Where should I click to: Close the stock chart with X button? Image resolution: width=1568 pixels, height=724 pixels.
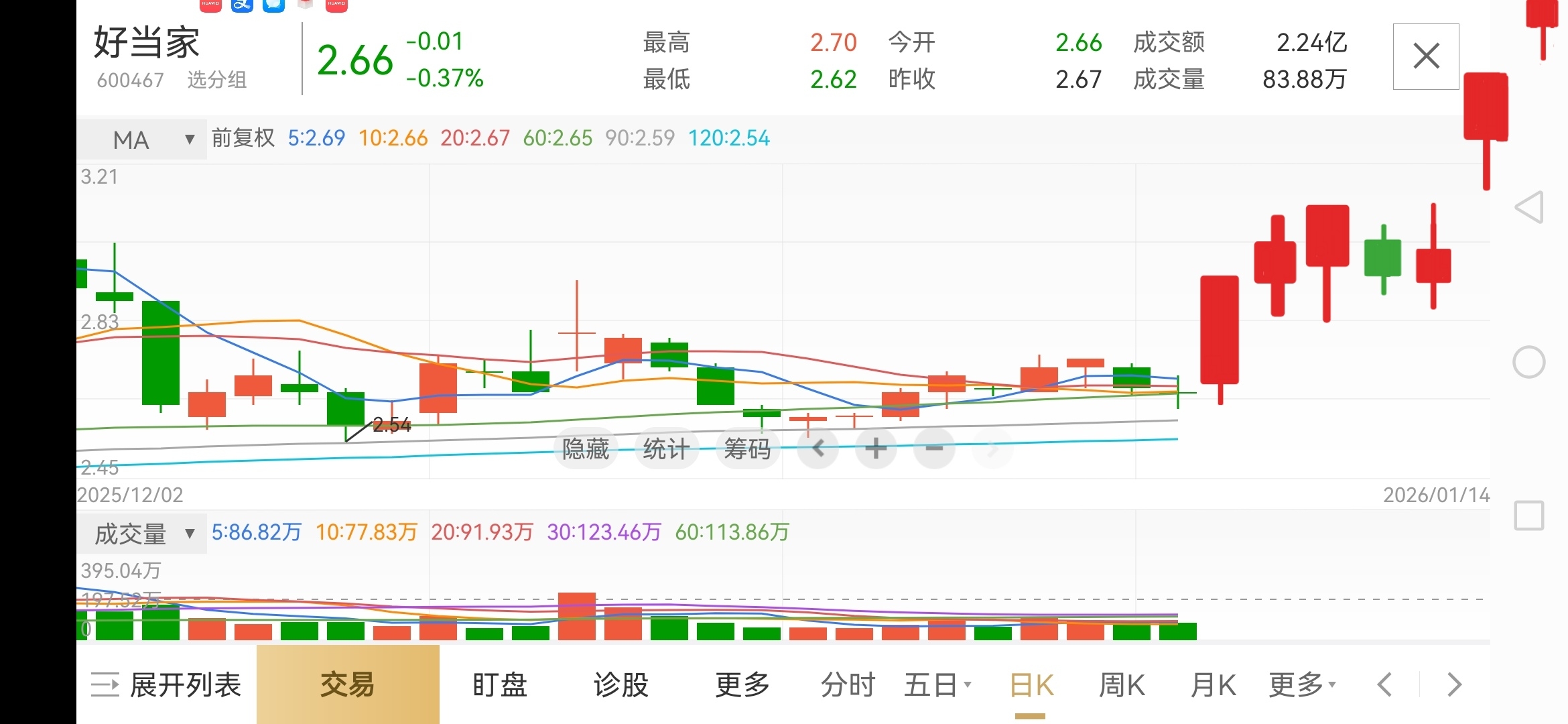[1426, 56]
